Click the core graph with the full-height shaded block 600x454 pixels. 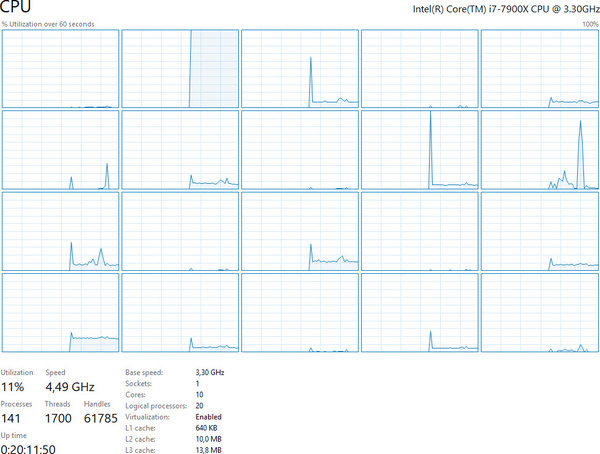pyautogui.click(x=180, y=68)
